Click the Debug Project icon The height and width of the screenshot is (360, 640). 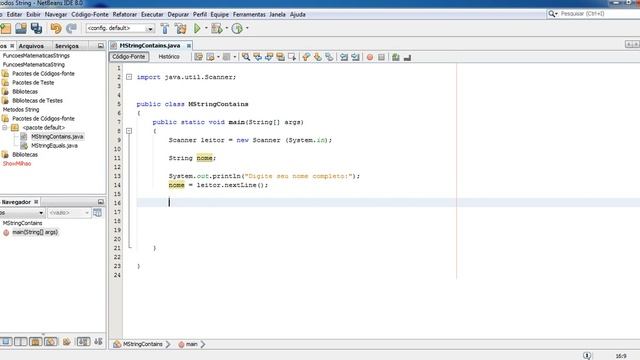217,29
